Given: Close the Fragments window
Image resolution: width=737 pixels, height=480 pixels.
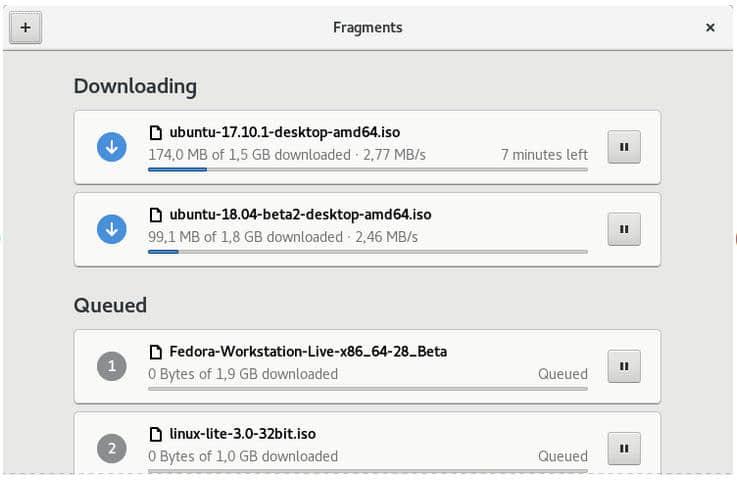Looking at the screenshot, I should tap(710, 28).
